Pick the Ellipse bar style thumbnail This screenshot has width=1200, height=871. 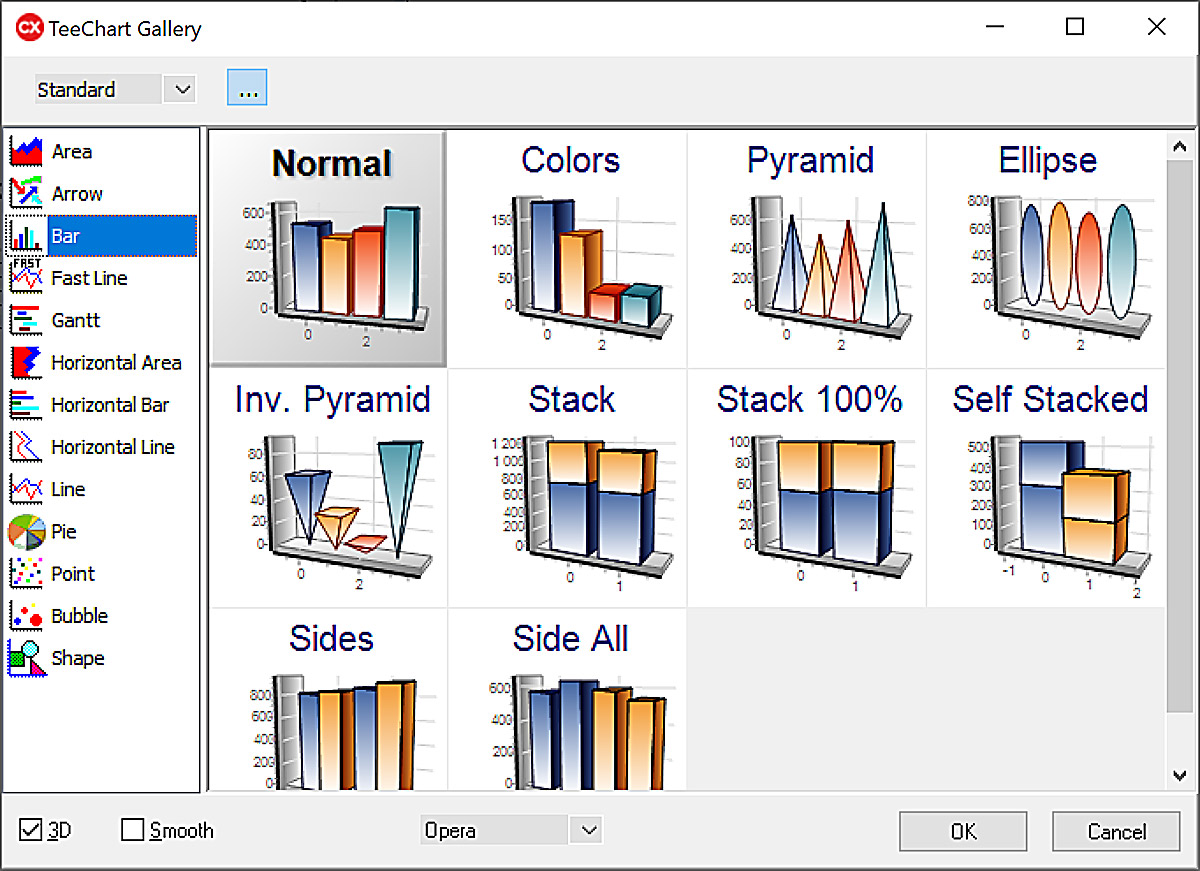point(1047,249)
